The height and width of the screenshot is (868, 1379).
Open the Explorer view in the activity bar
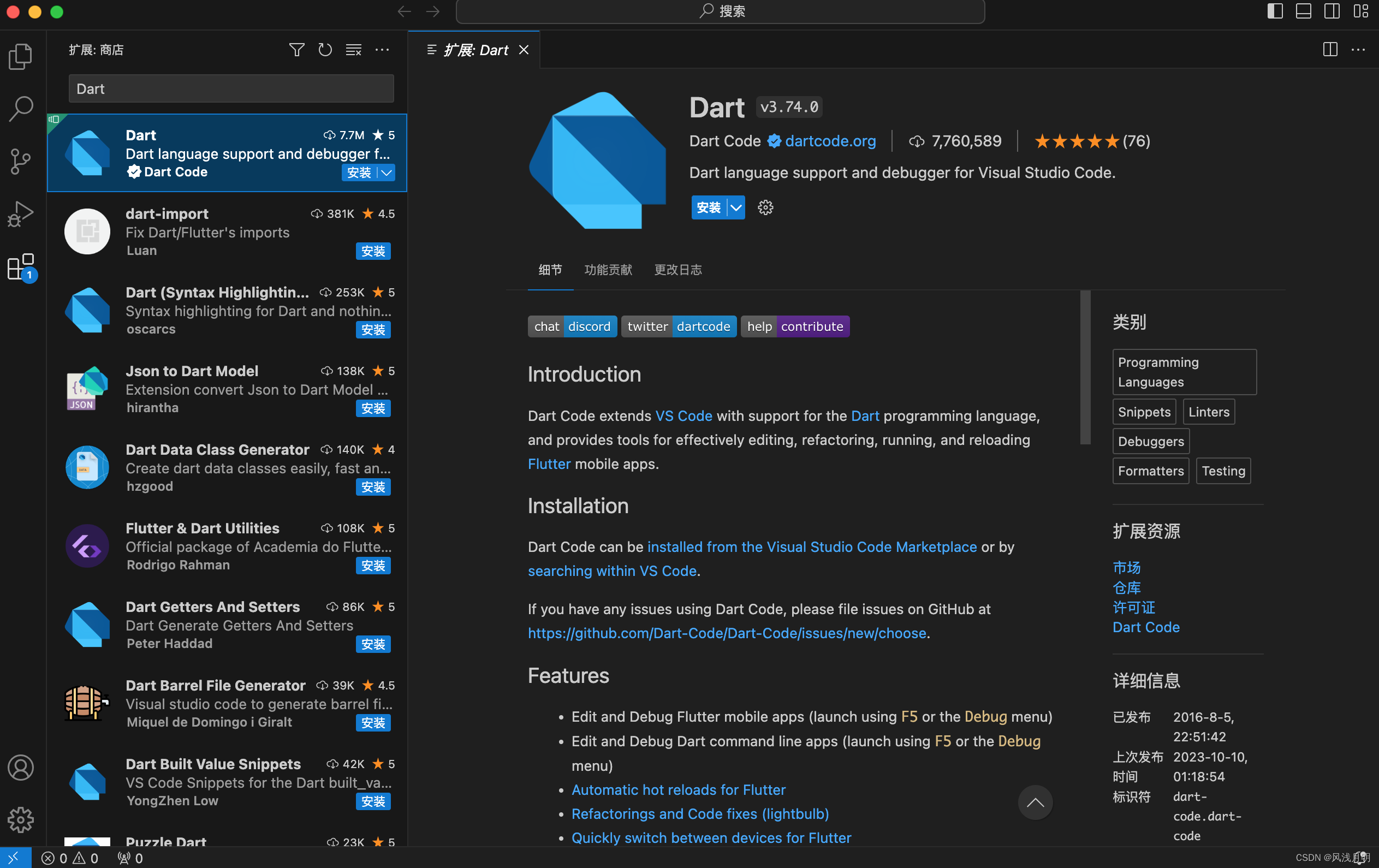coord(21,56)
